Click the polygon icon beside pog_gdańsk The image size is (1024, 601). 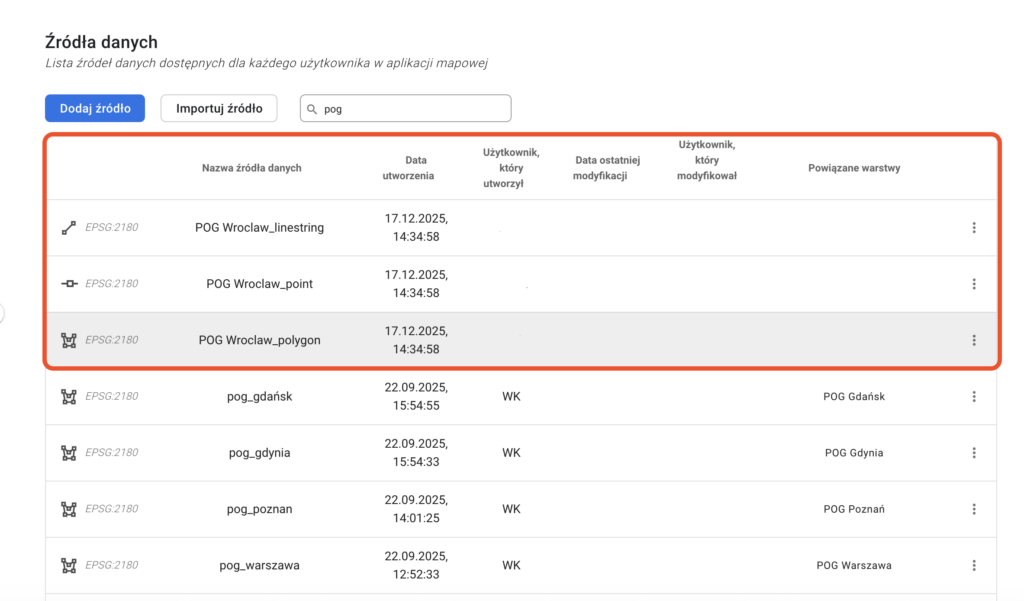[69, 396]
